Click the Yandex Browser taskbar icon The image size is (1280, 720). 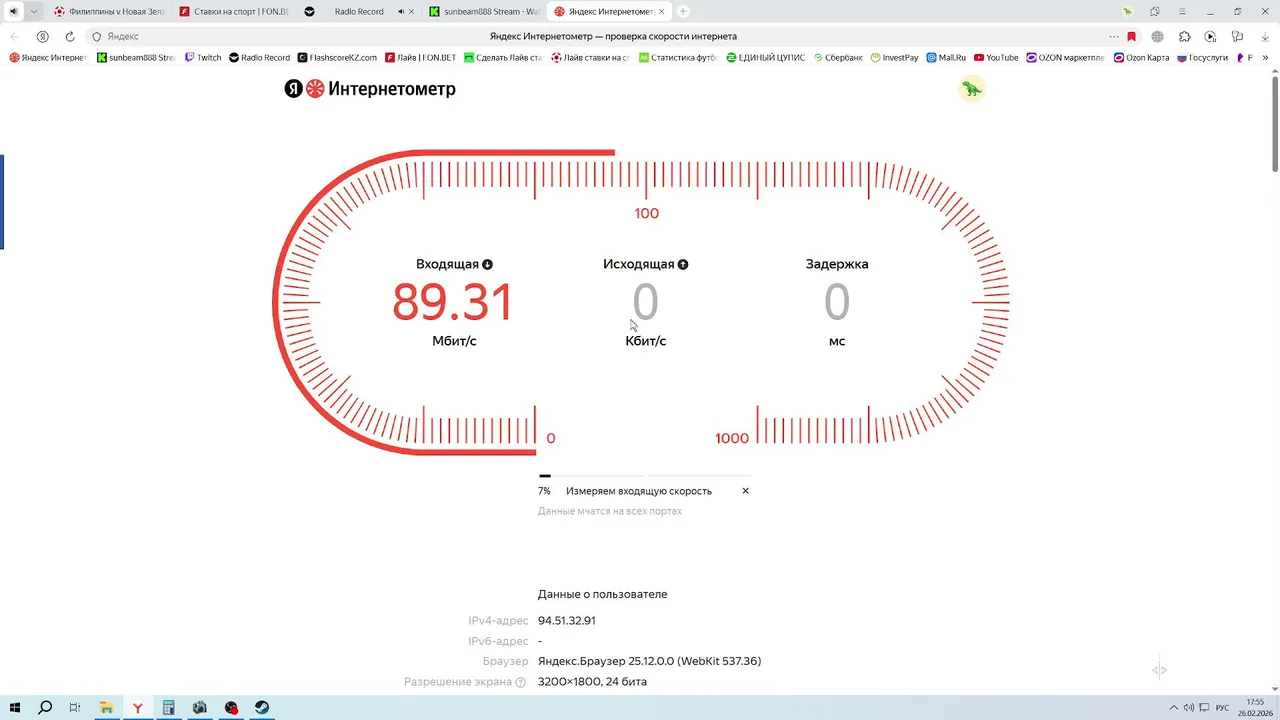(x=137, y=708)
